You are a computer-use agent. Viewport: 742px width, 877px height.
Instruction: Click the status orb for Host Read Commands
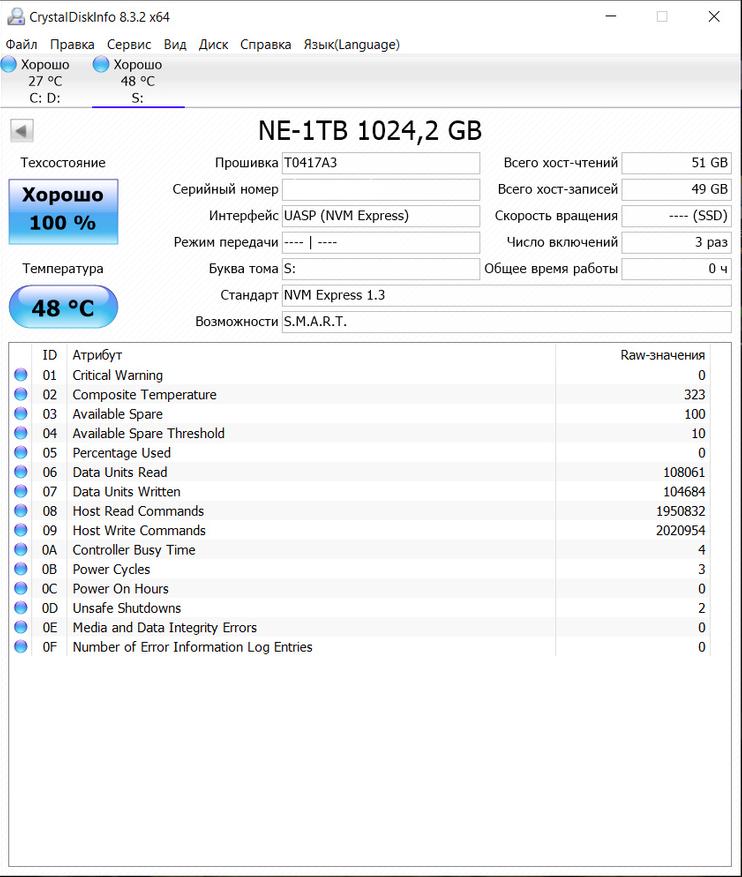point(21,511)
